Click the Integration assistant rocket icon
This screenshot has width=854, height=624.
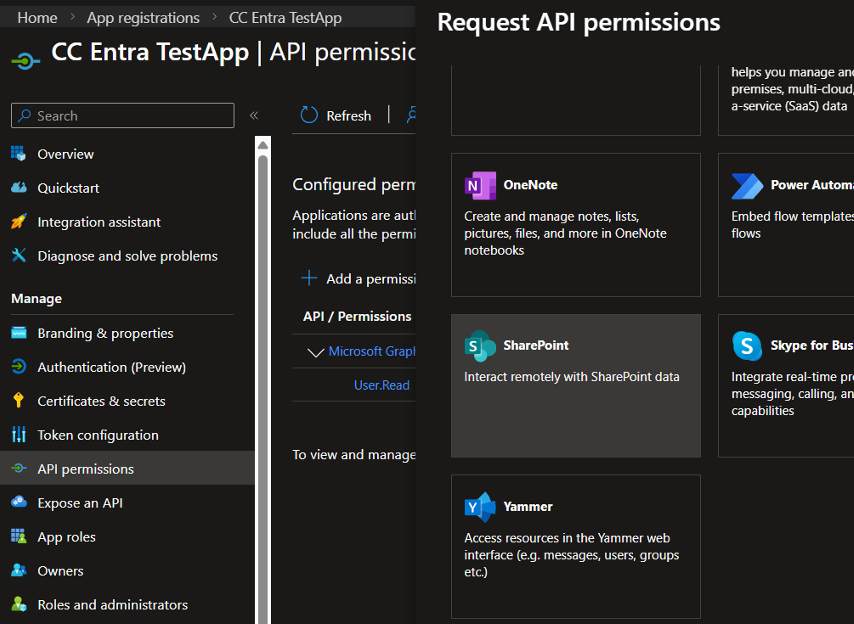(19, 222)
